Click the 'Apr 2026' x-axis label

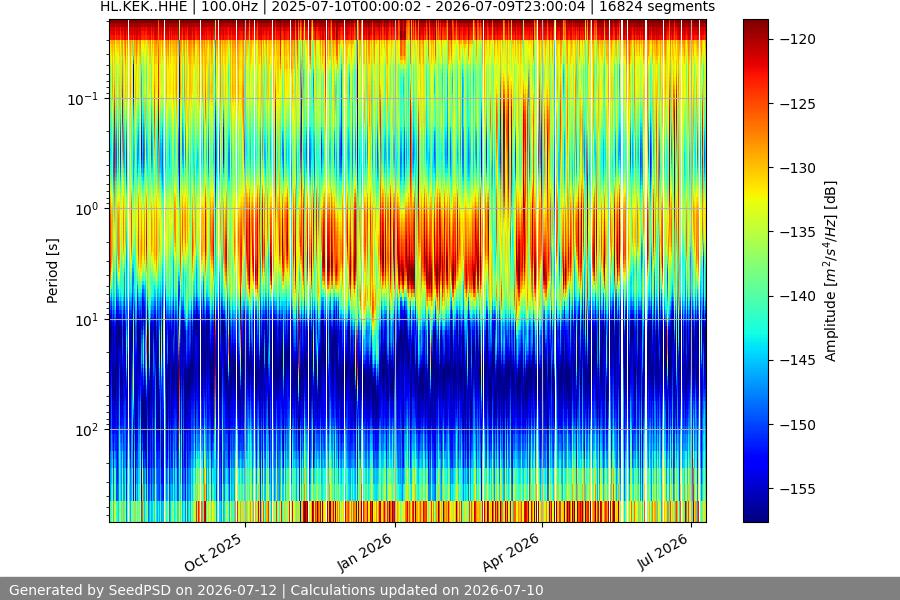[x=511, y=552]
